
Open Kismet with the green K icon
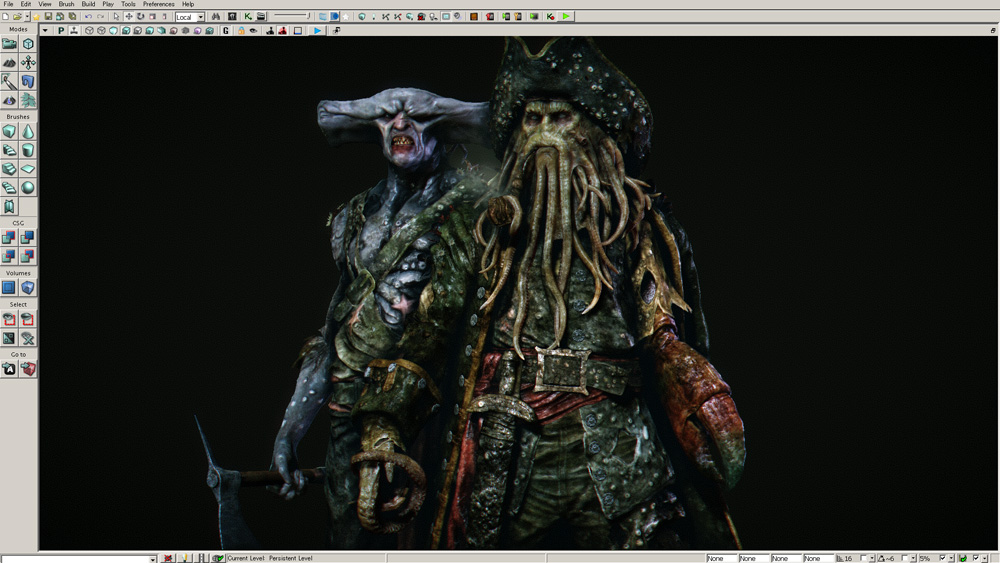[x=248, y=17]
